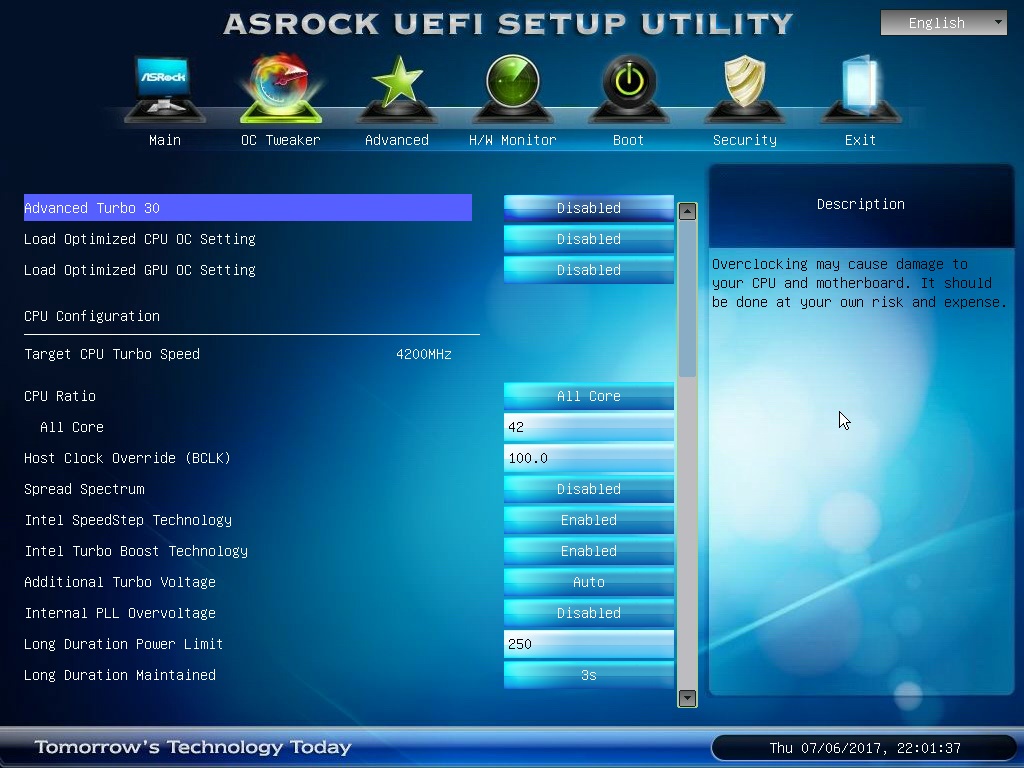Click the 4200MHz Target CPU Turbo Speed value

pyautogui.click(x=424, y=354)
